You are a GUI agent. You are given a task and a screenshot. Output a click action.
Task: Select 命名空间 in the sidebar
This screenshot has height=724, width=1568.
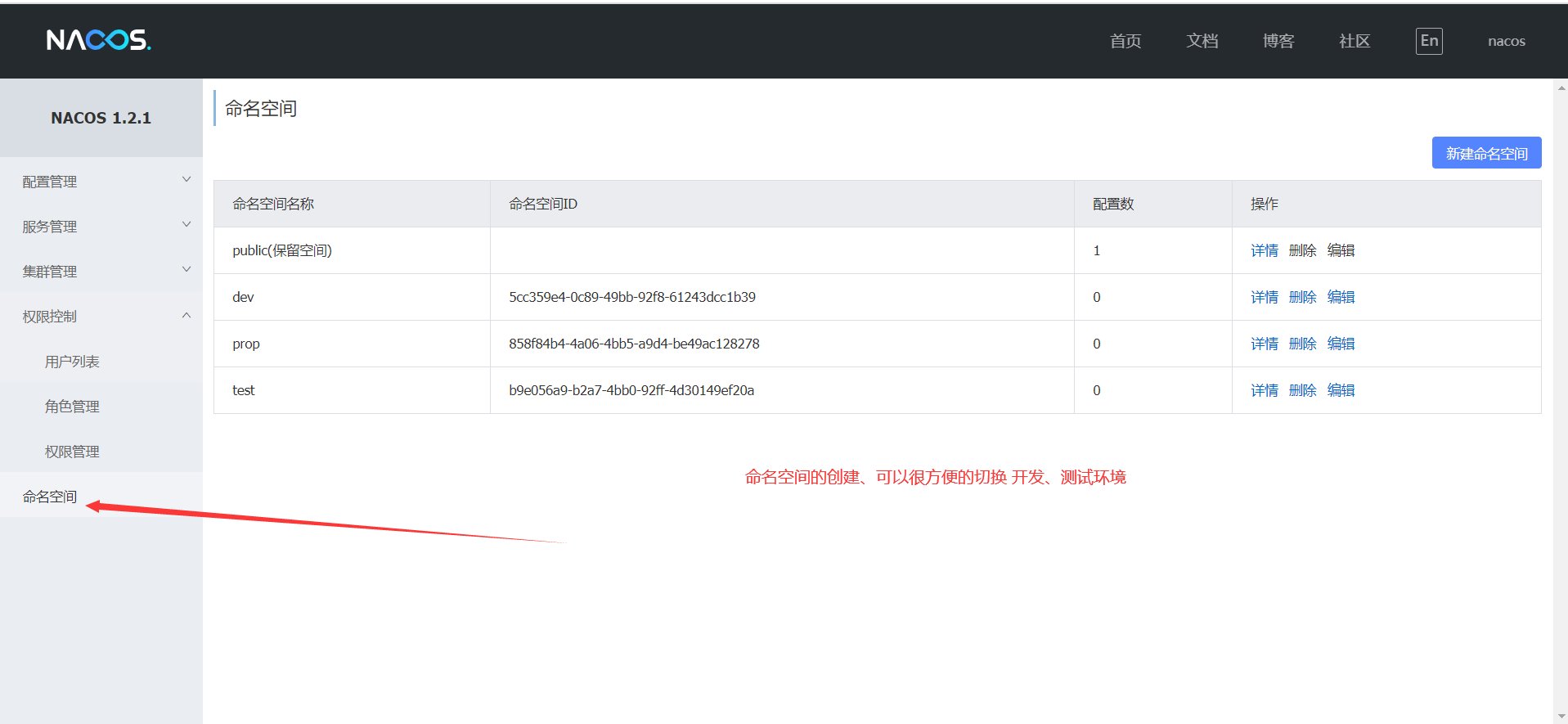(50, 497)
